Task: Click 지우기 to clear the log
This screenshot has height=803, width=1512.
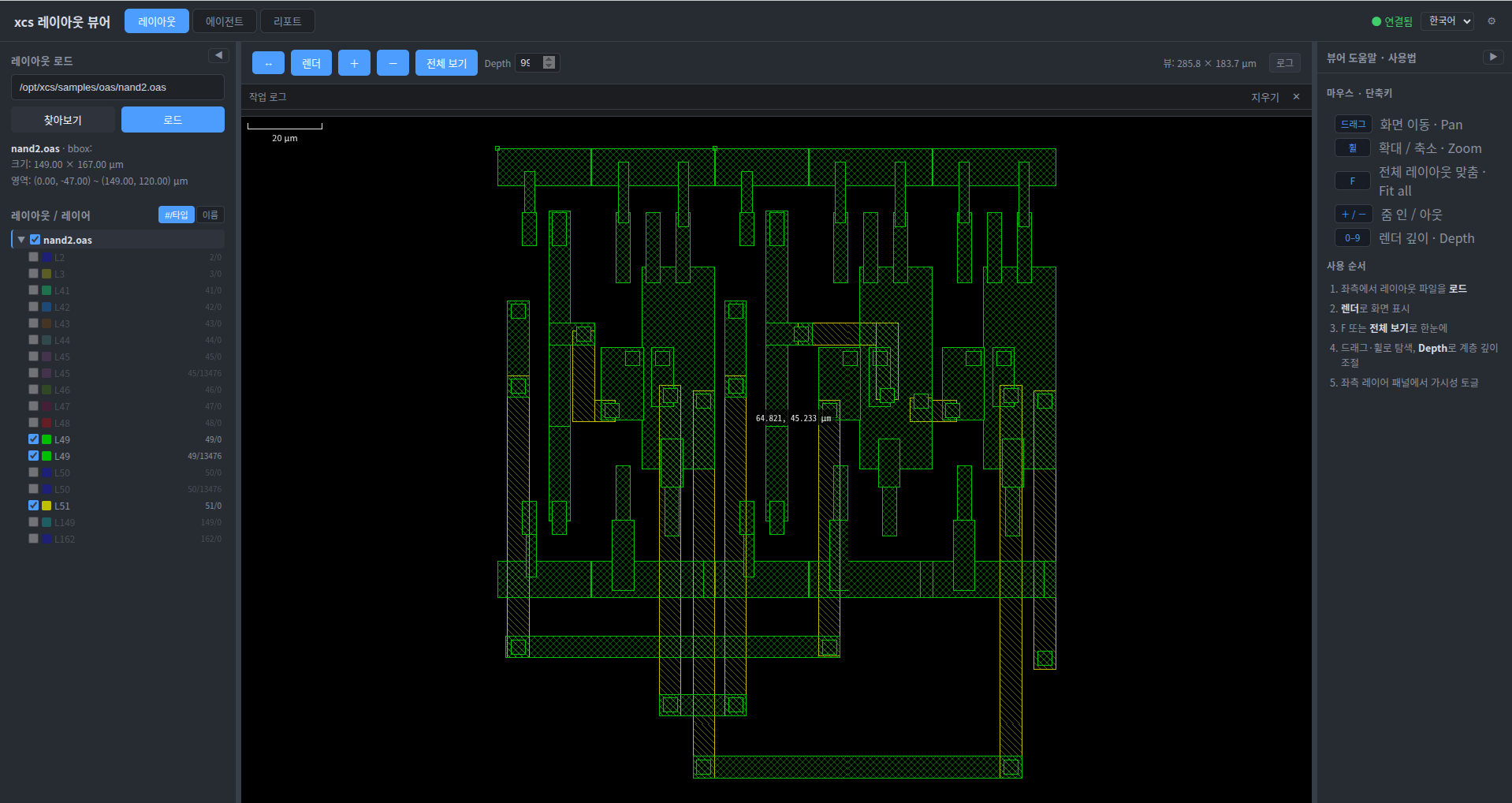Action: 1264,97
